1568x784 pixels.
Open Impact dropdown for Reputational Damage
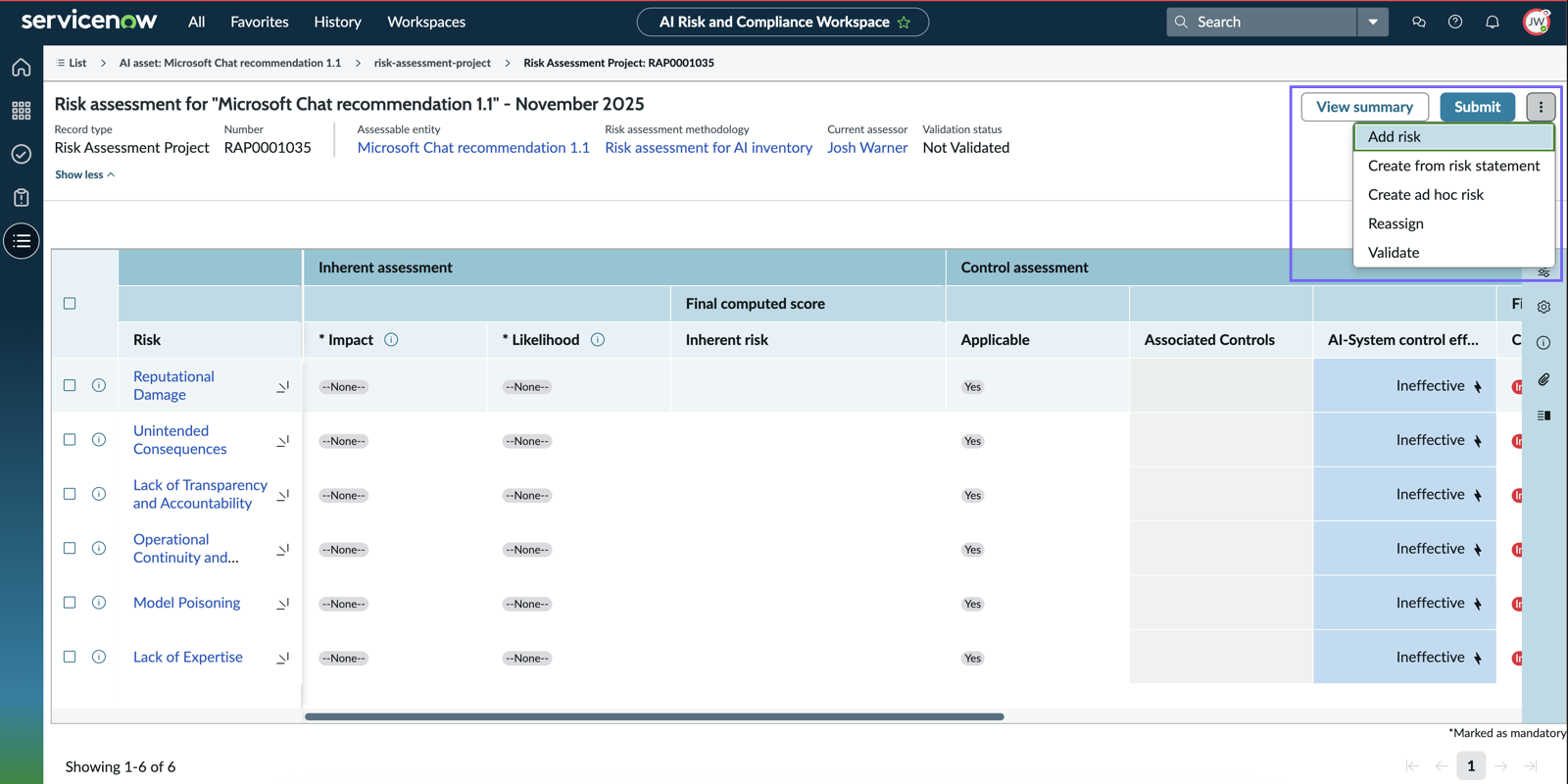(343, 387)
